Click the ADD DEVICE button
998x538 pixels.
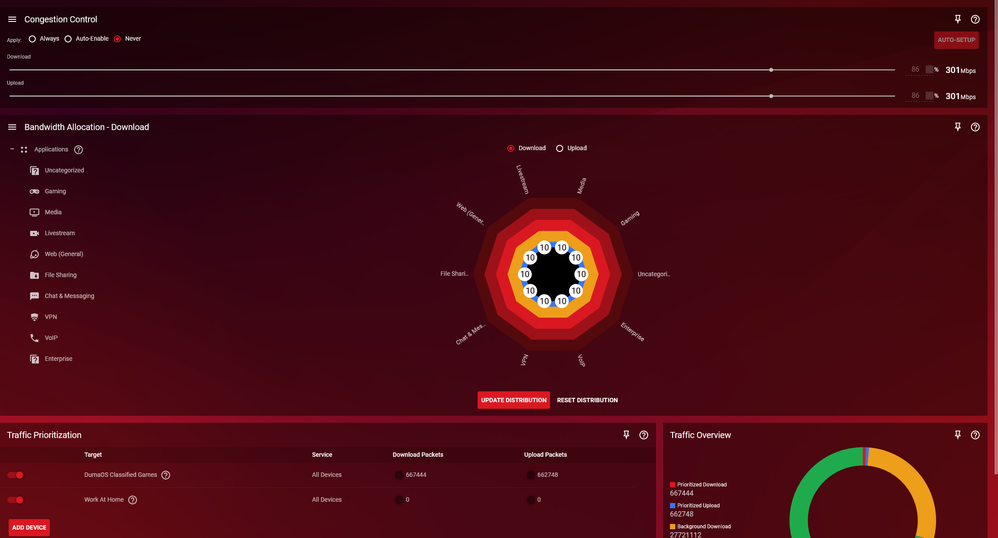29,527
